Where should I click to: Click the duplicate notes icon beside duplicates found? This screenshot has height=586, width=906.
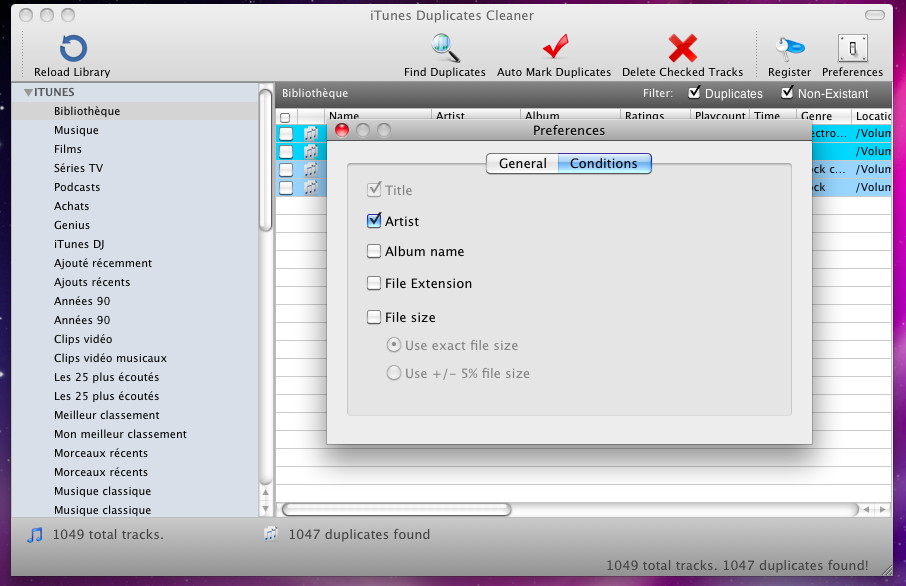pyautogui.click(x=270, y=534)
